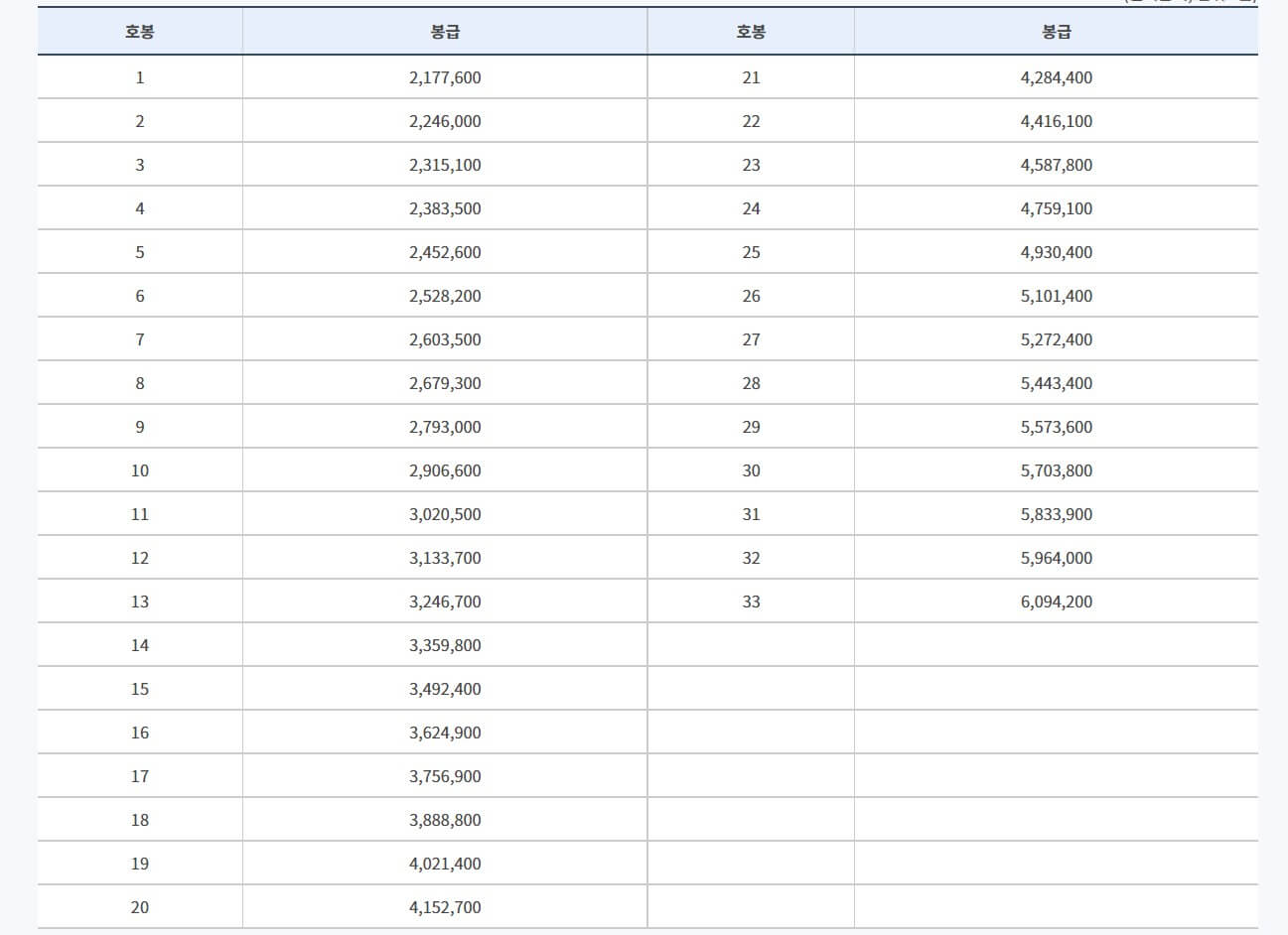
Task: Select the cell for salary step 30
Action: [751, 469]
